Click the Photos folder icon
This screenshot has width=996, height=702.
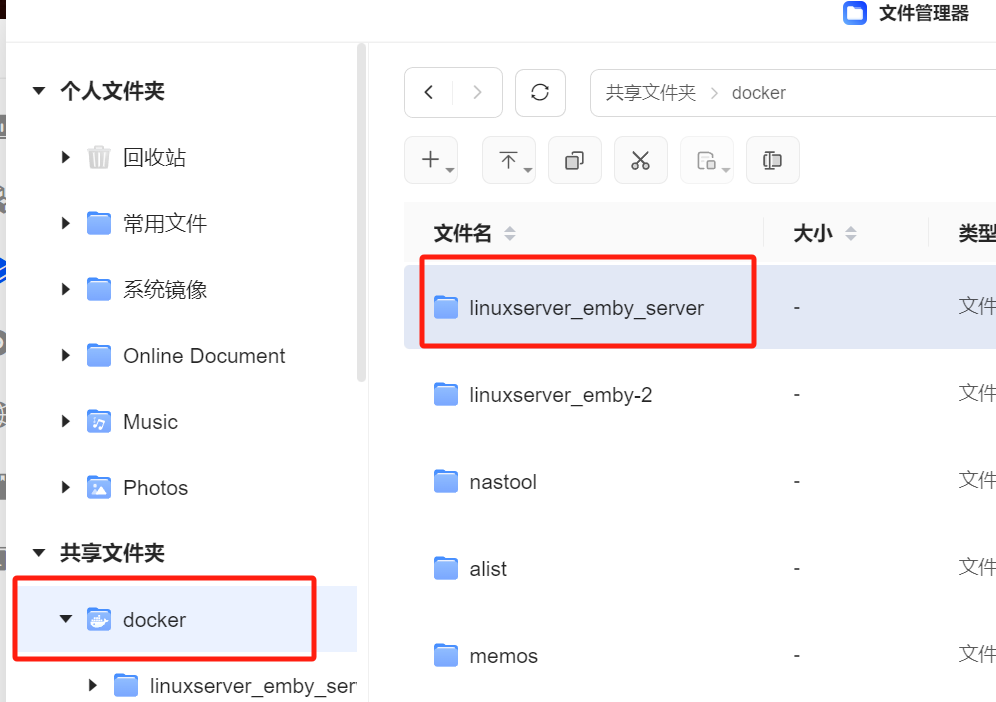tap(98, 488)
